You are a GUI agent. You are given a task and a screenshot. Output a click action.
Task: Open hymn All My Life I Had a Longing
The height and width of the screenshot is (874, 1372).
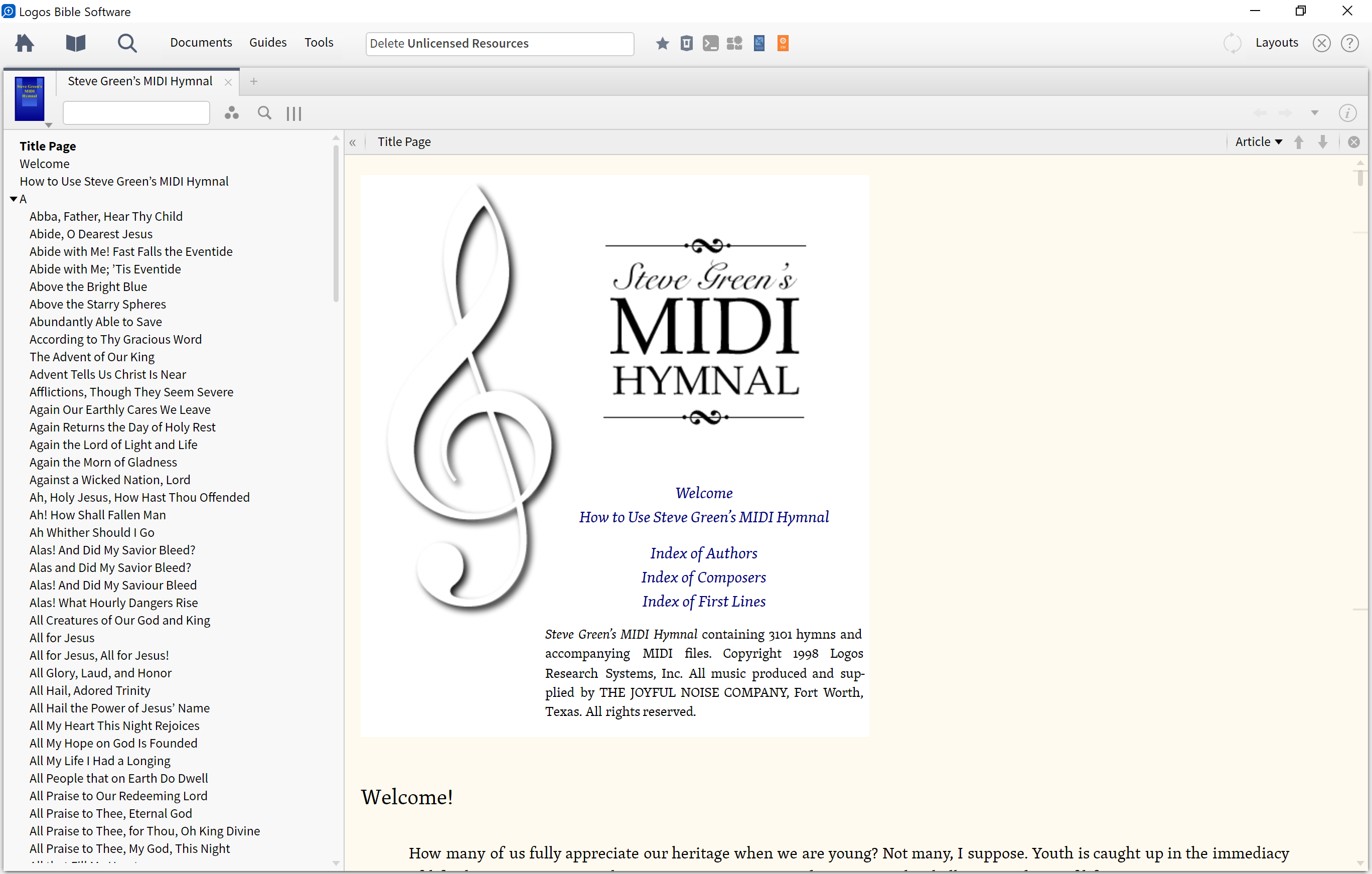point(100,761)
